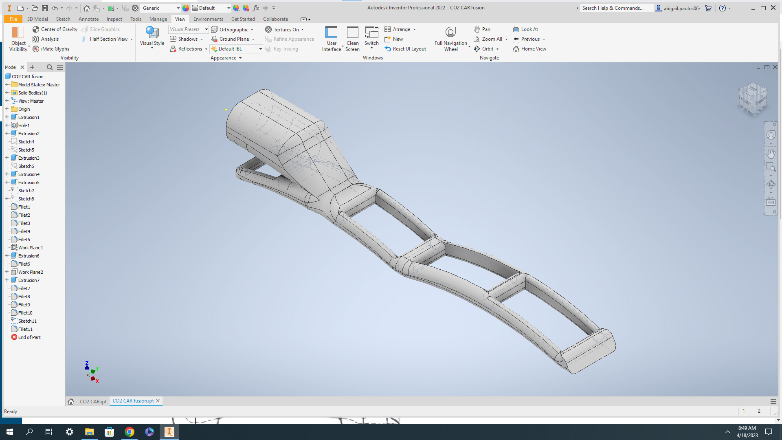Select Sketch11 in the model browser
This screenshot has height=440, width=782.
coord(27,321)
